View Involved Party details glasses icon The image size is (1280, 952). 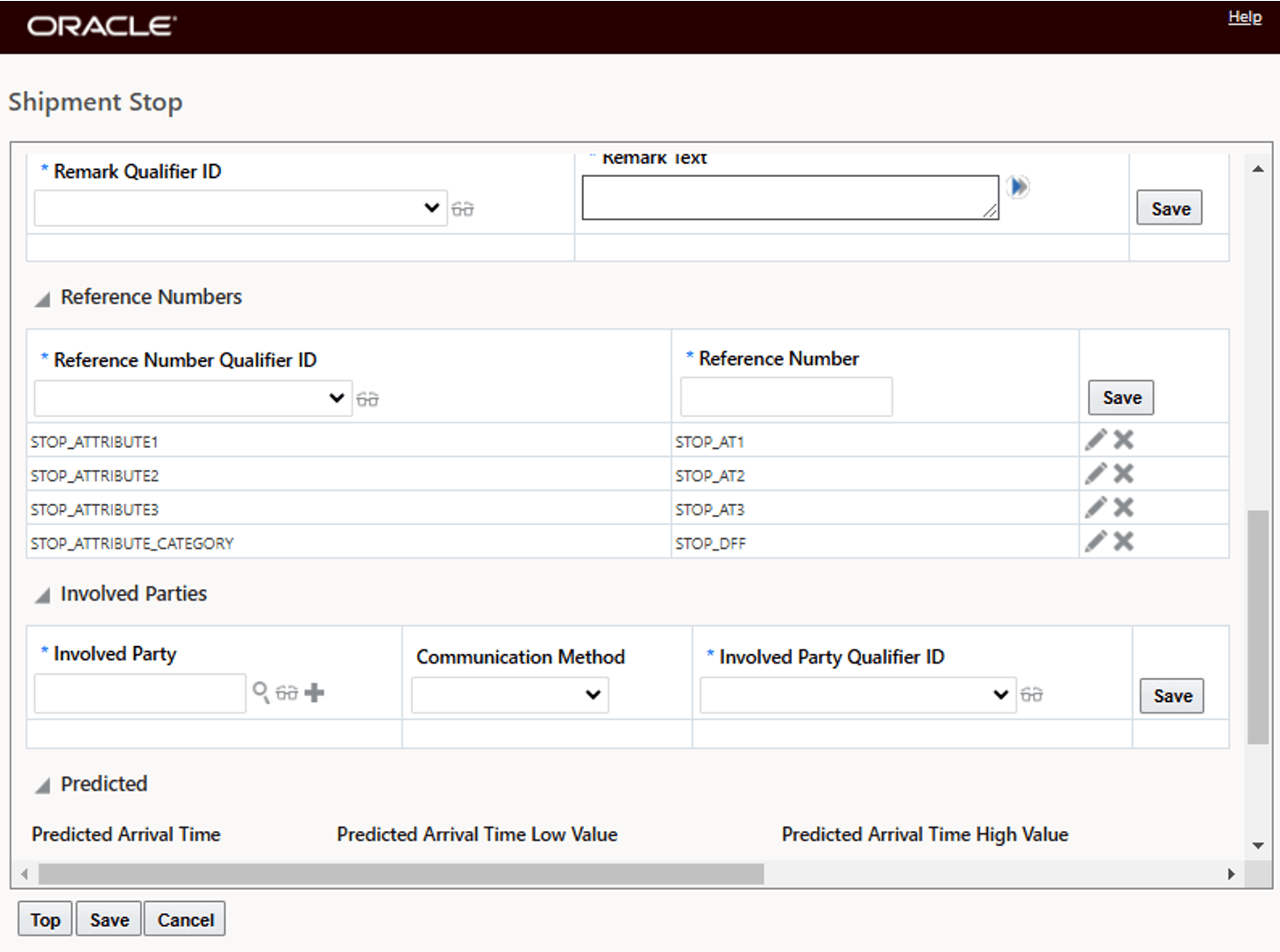(287, 693)
